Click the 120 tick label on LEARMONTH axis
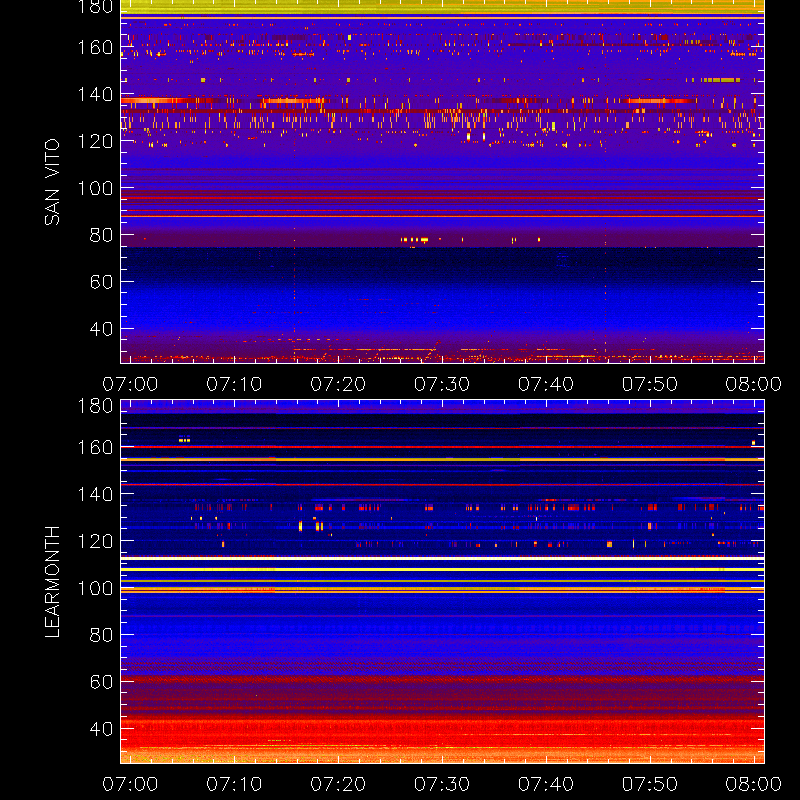The width and height of the screenshot is (800, 800). (95, 541)
